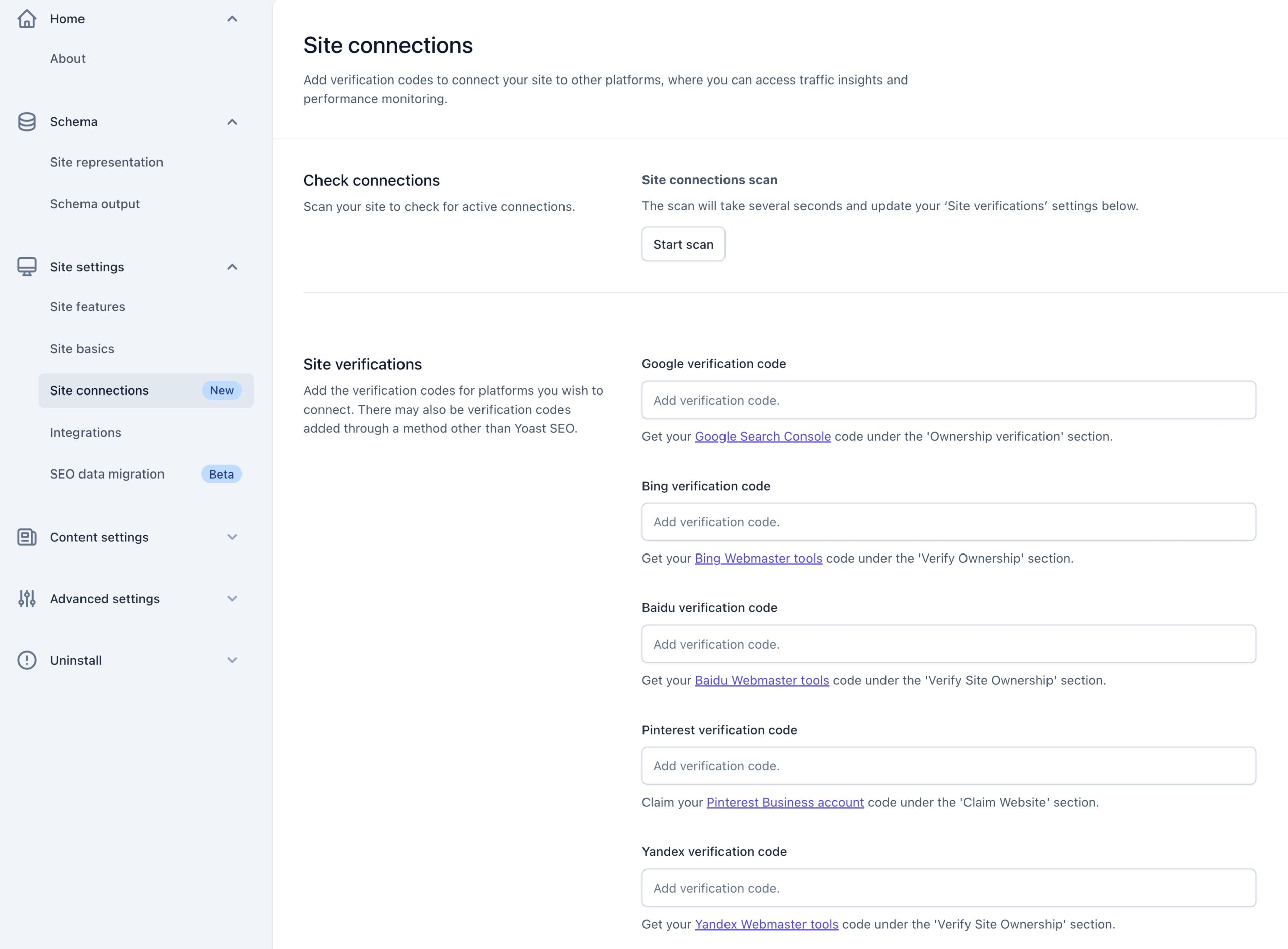Viewport: 1288px width, 949px height.
Task: Collapse the Schema section chevron
Action: pos(232,122)
